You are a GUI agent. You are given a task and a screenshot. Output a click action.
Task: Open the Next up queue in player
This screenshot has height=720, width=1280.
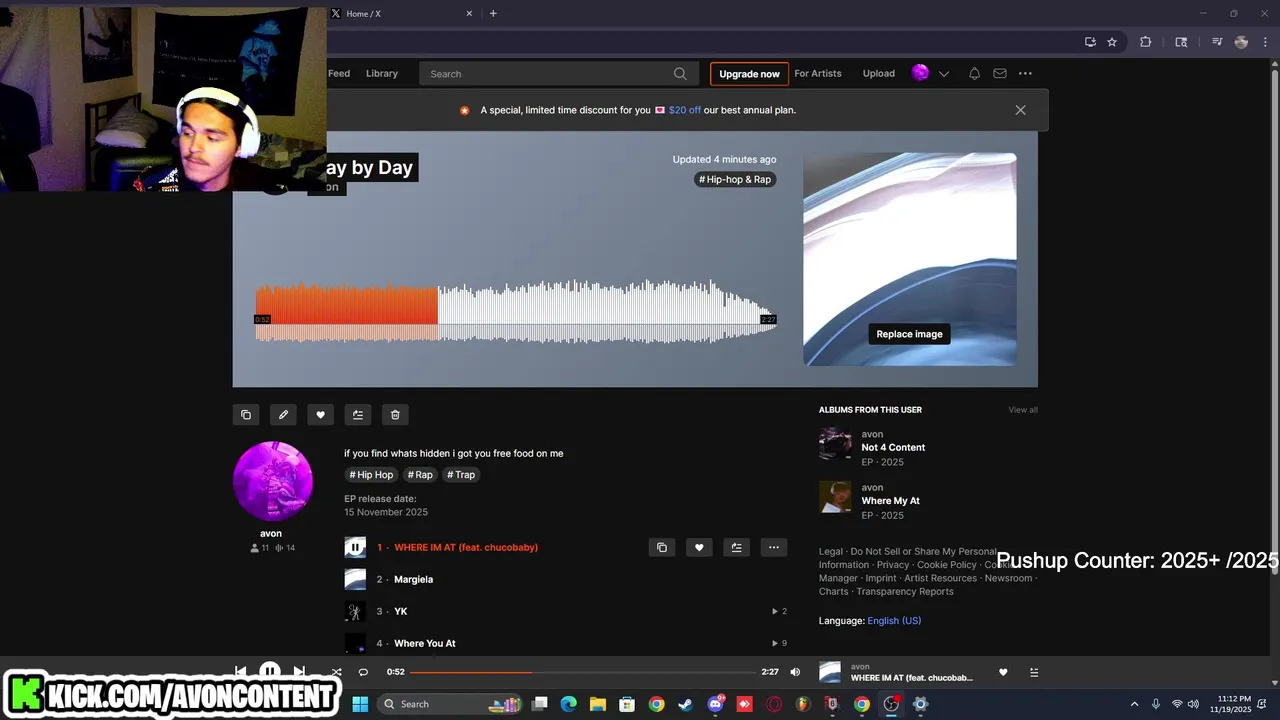[1034, 672]
